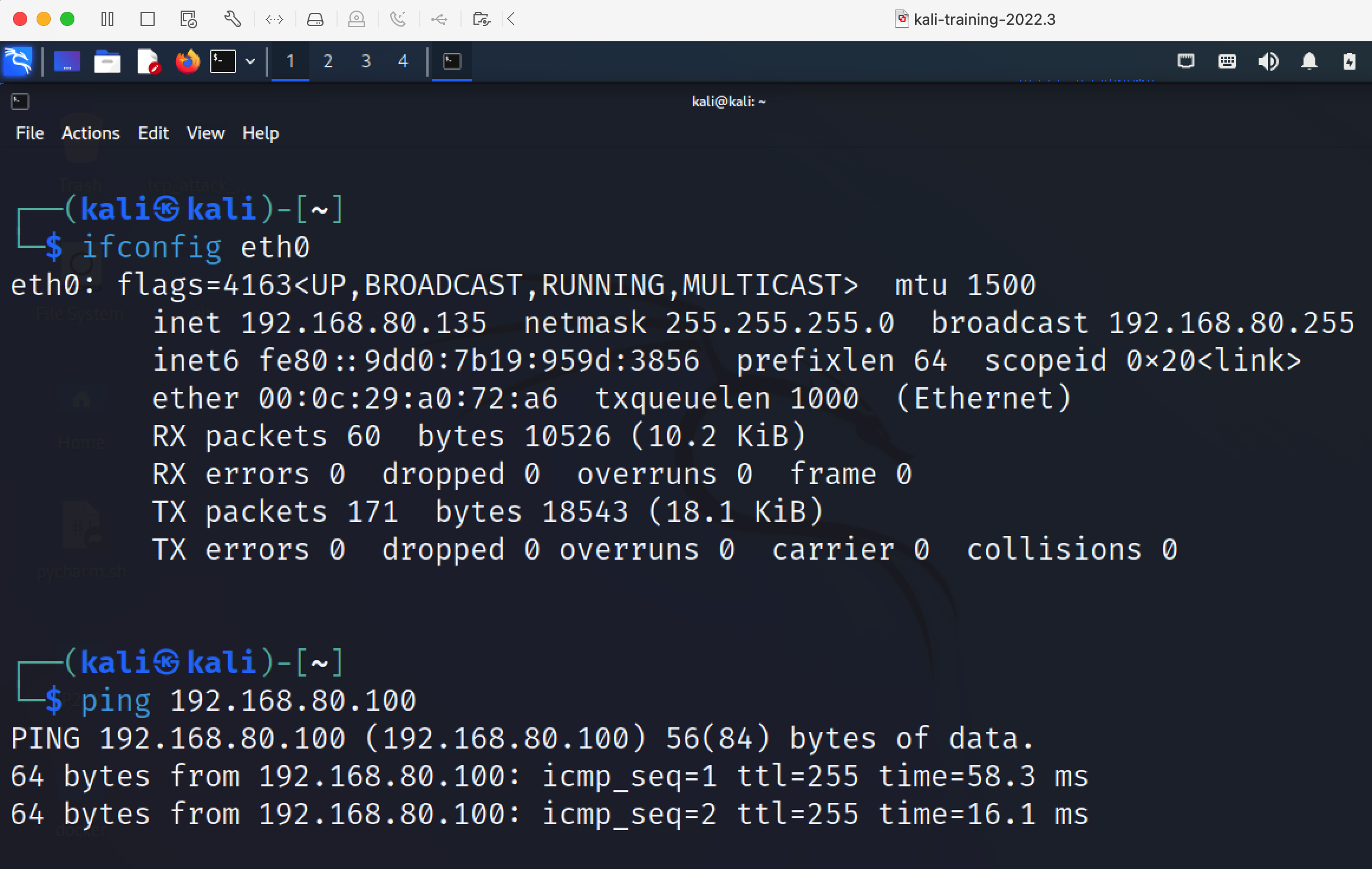Click the network connection tray icon
Screen dimensions: 1372x869
tap(1186, 61)
